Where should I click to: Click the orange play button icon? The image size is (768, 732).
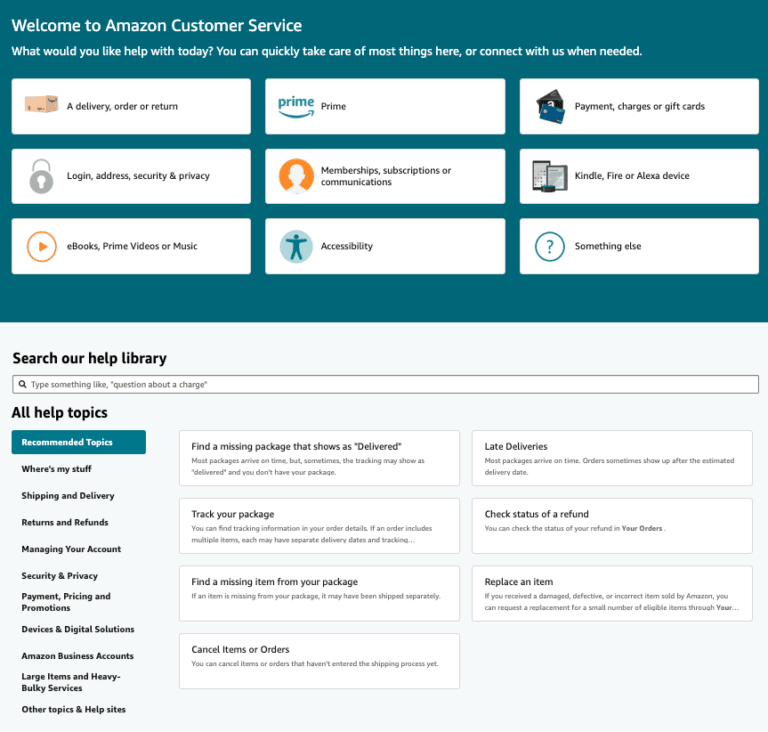[42, 246]
